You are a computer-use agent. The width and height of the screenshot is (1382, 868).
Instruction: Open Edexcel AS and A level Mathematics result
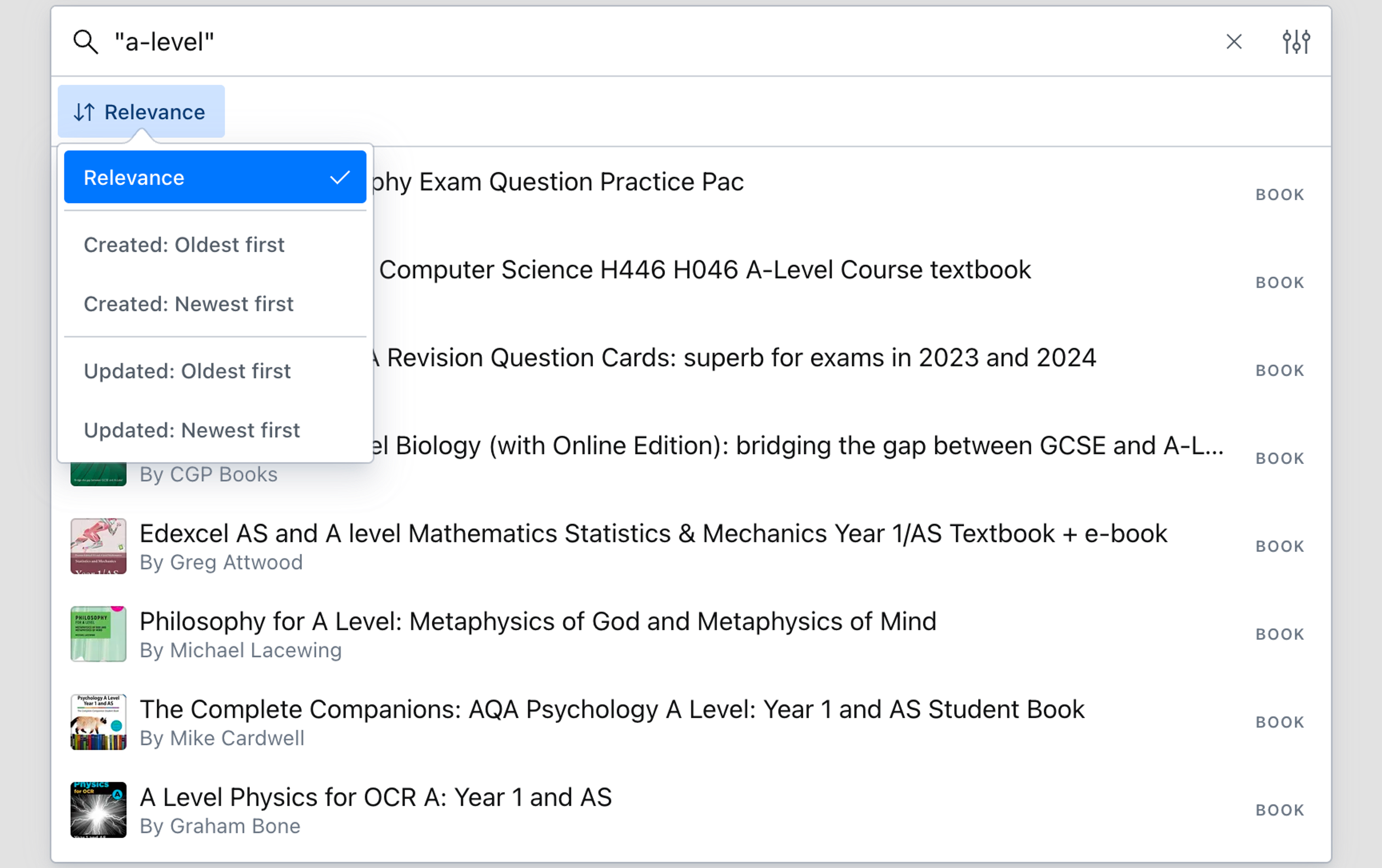click(x=653, y=533)
